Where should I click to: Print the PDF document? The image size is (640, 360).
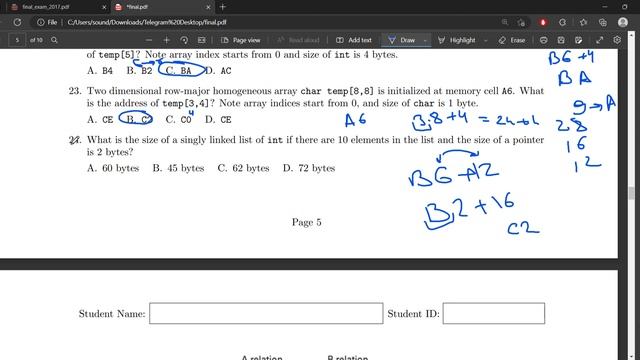coord(544,40)
